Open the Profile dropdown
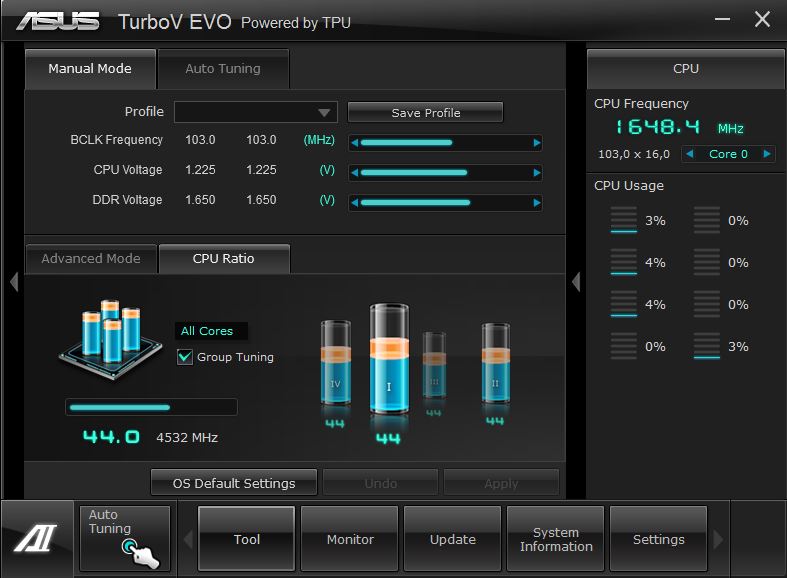This screenshot has height=578, width=787. [255, 112]
